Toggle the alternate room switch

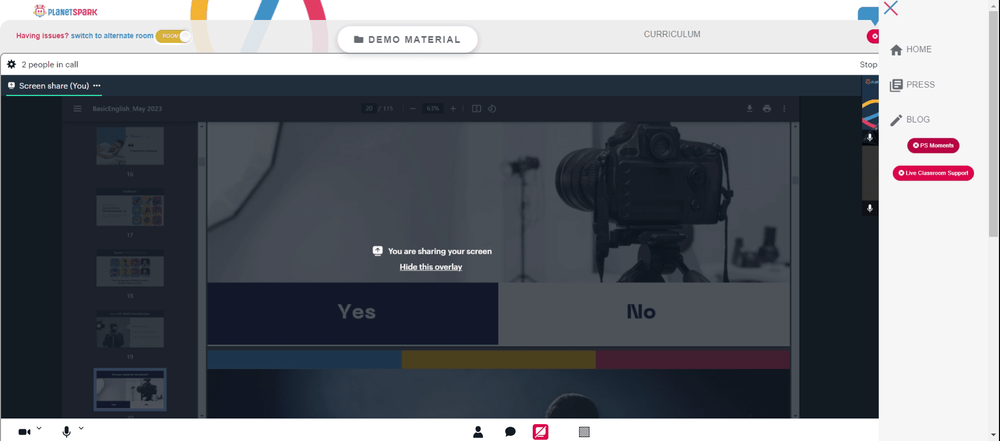click(x=173, y=36)
